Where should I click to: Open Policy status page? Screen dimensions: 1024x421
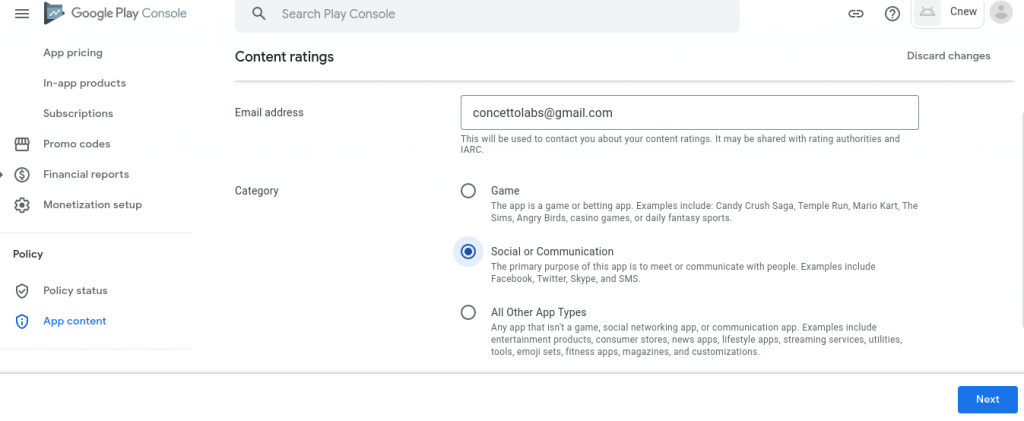click(x=75, y=291)
